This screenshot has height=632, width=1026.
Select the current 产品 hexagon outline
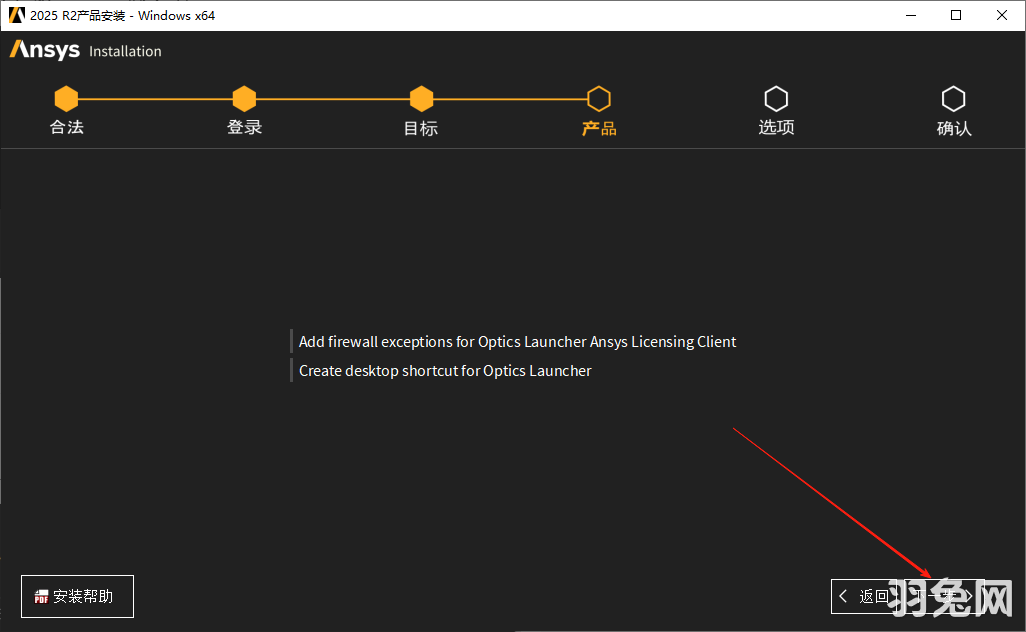598,99
